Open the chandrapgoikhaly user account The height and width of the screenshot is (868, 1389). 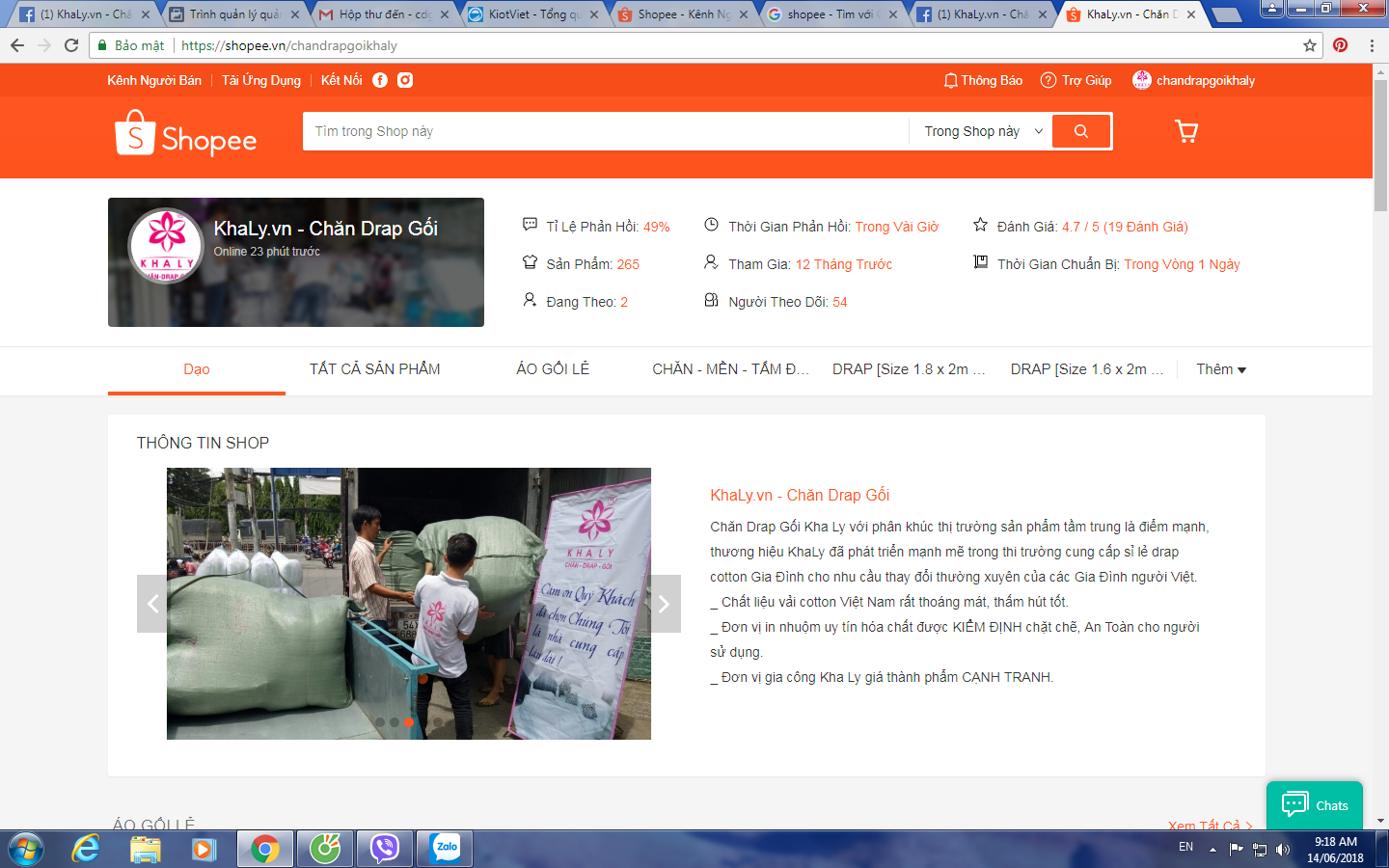pyautogui.click(x=1194, y=80)
